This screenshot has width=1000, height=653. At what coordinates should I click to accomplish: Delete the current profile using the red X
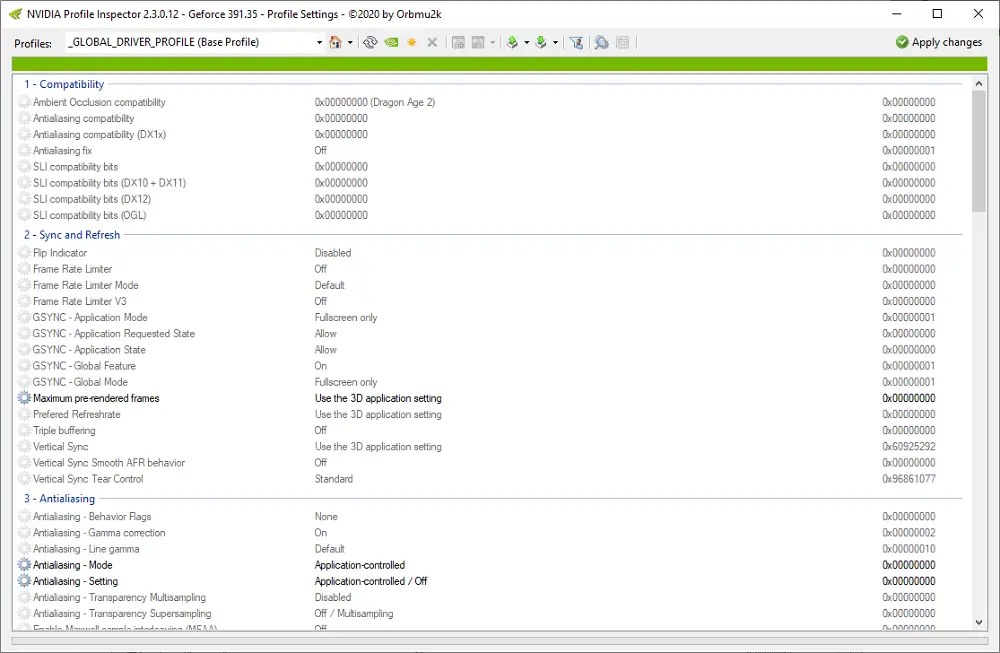433,42
